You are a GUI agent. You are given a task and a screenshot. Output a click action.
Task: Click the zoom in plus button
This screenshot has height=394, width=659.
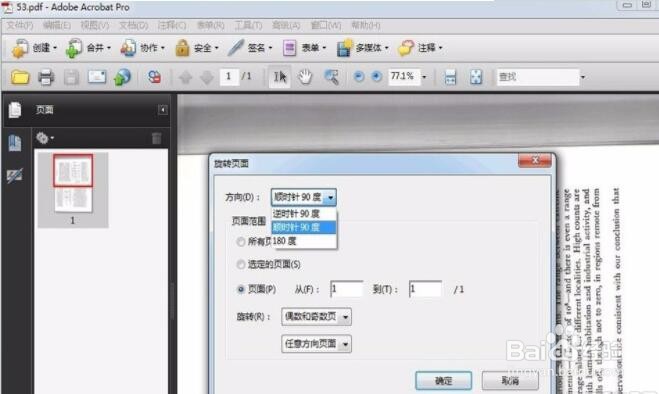pyautogui.click(x=377, y=77)
